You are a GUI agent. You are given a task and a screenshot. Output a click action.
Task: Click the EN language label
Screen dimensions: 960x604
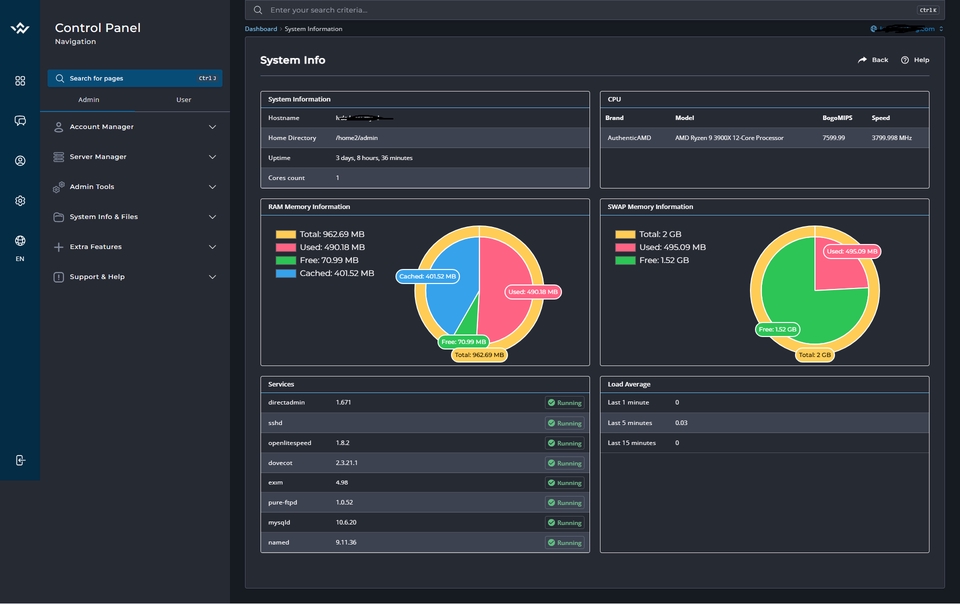tap(20, 259)
